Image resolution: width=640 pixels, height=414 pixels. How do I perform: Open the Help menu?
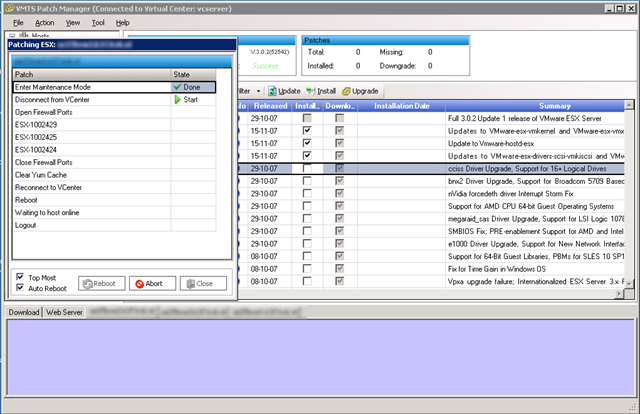click(x=122, y=22)
